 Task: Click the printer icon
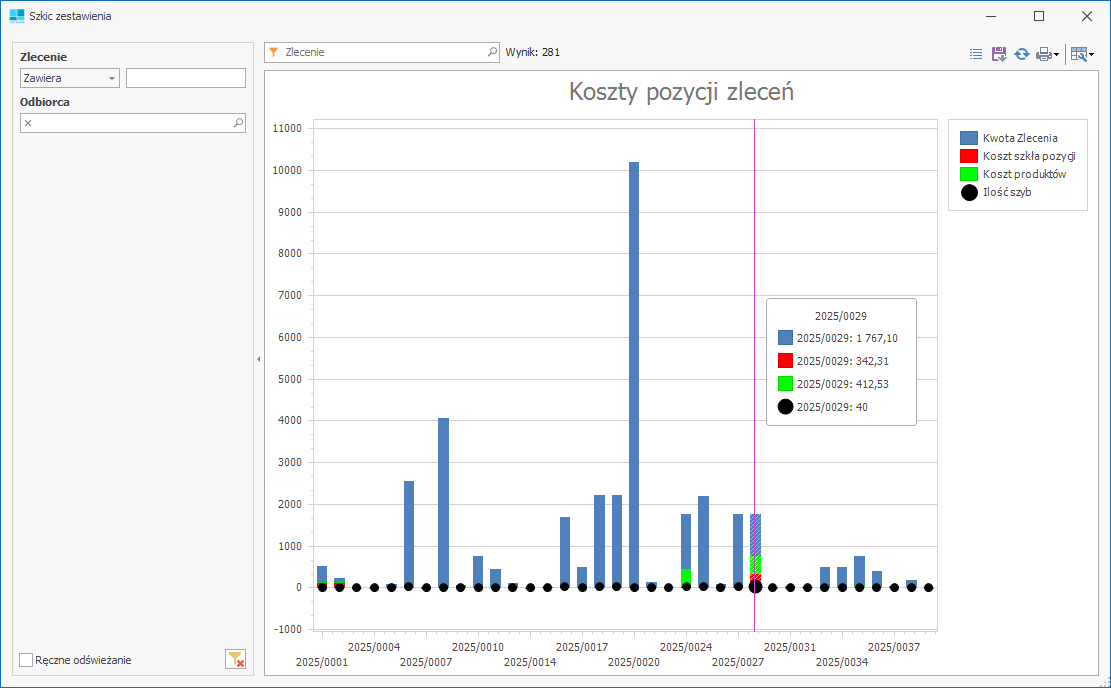click(x=1043, y=54)
